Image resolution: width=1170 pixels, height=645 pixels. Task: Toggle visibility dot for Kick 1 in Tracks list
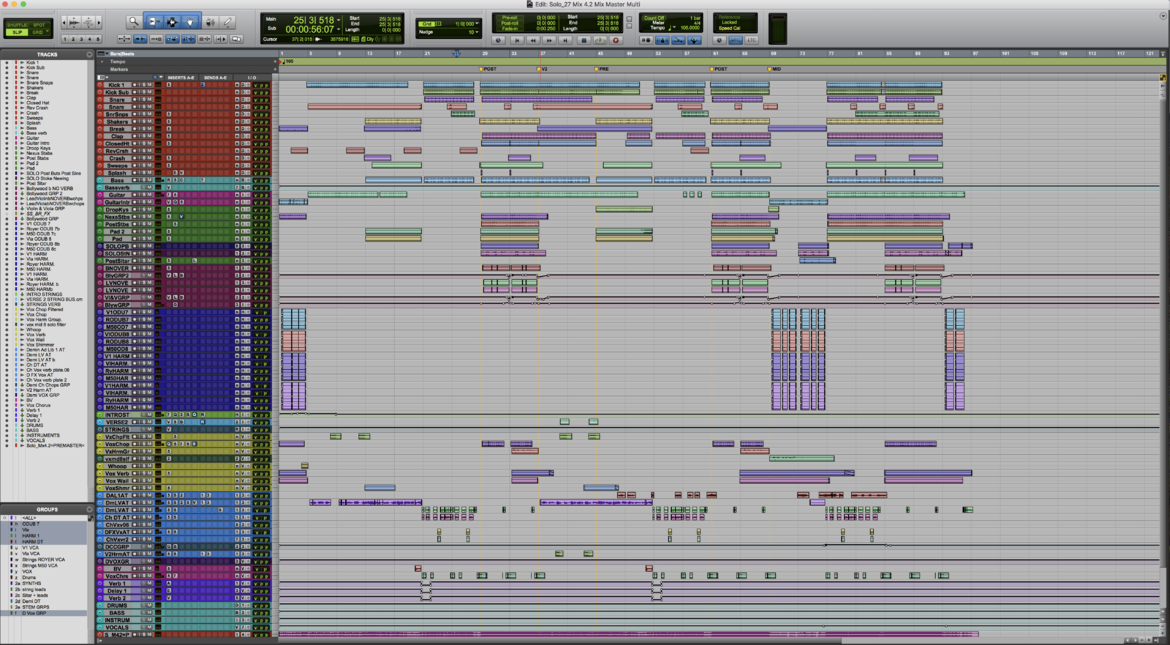pyautogui.click(x=7, y=62)
